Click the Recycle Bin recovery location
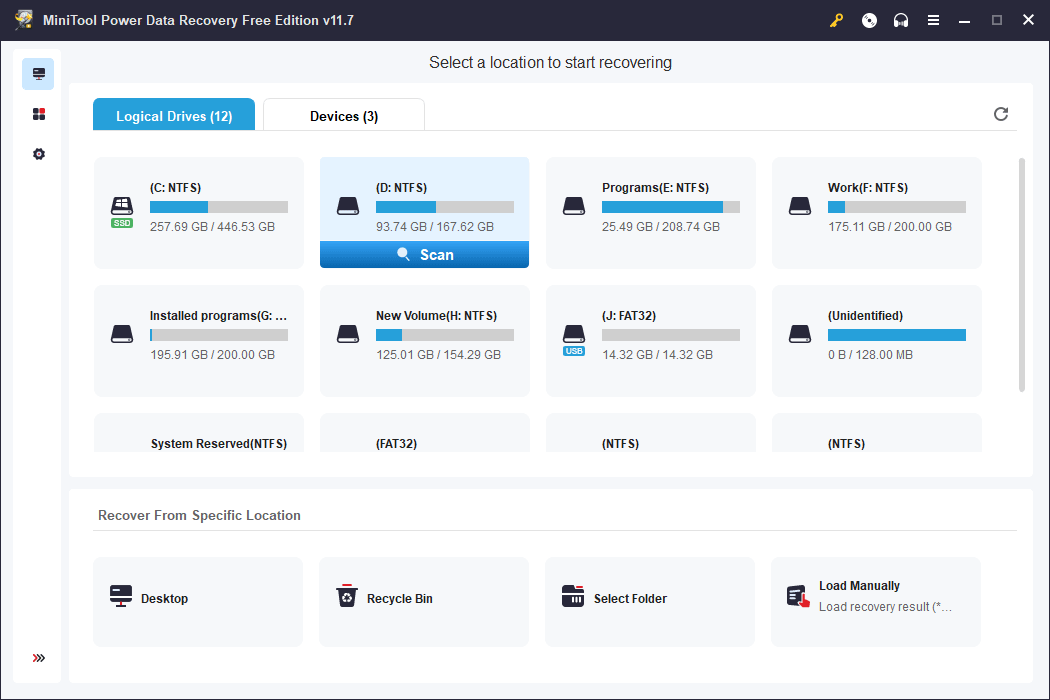Viewport: 1050px width, 700px height. tap(423, 601)
